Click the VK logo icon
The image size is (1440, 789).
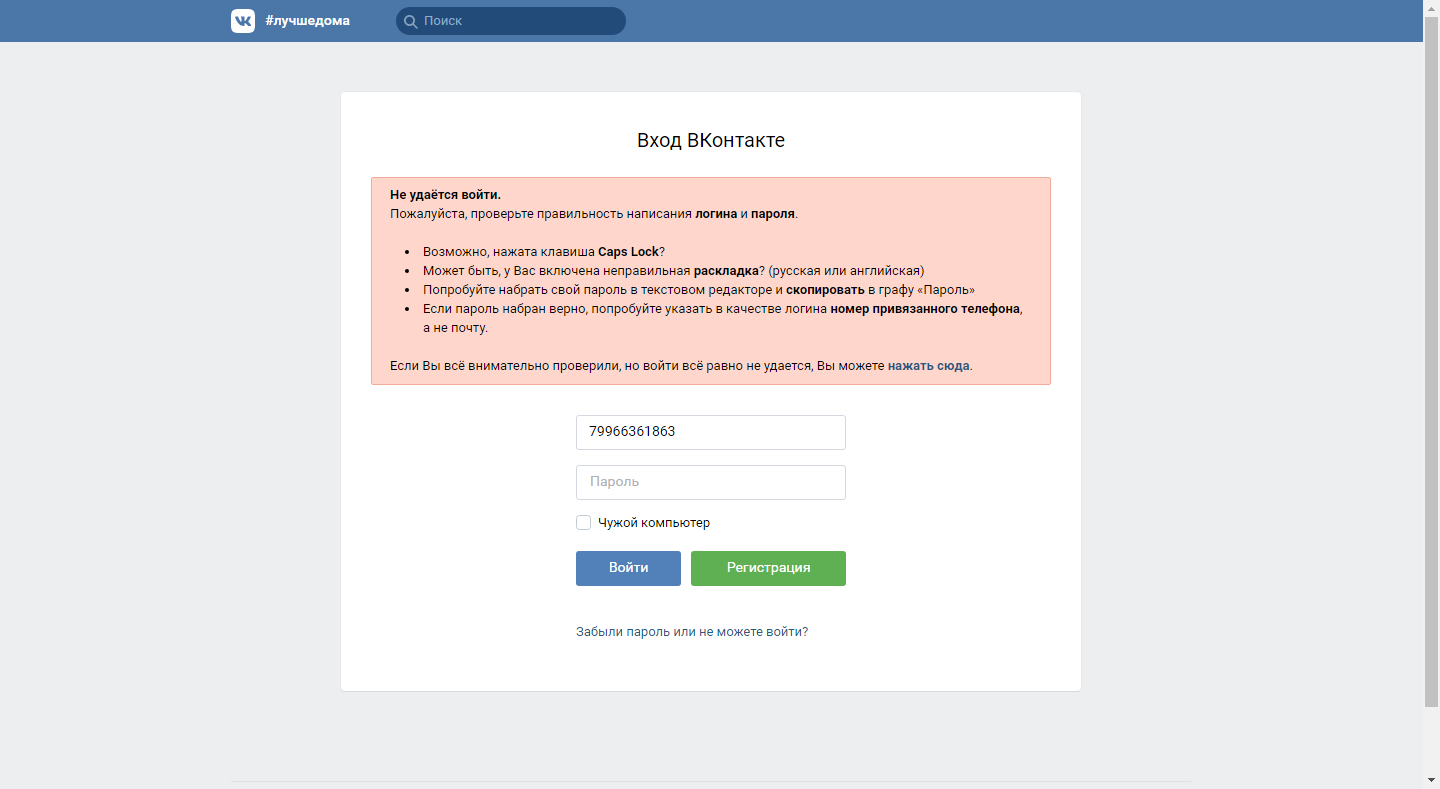(x=243, y=21)
